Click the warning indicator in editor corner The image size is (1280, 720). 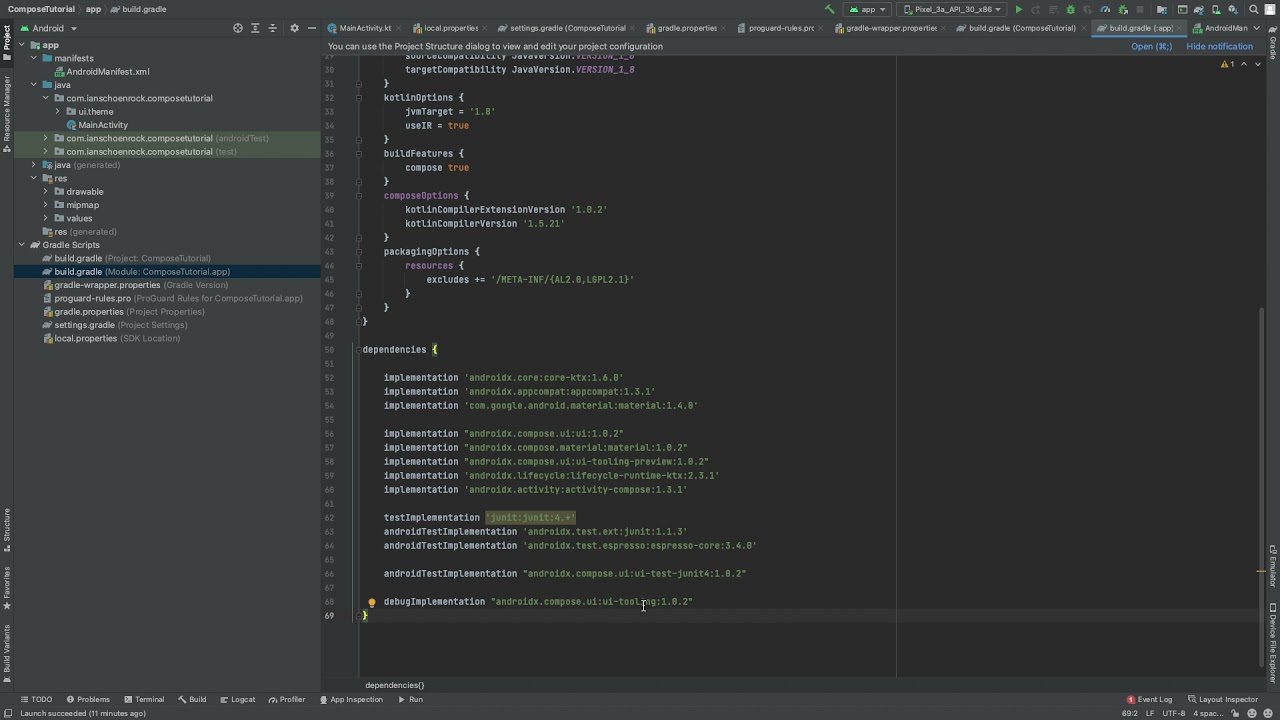1228,64
